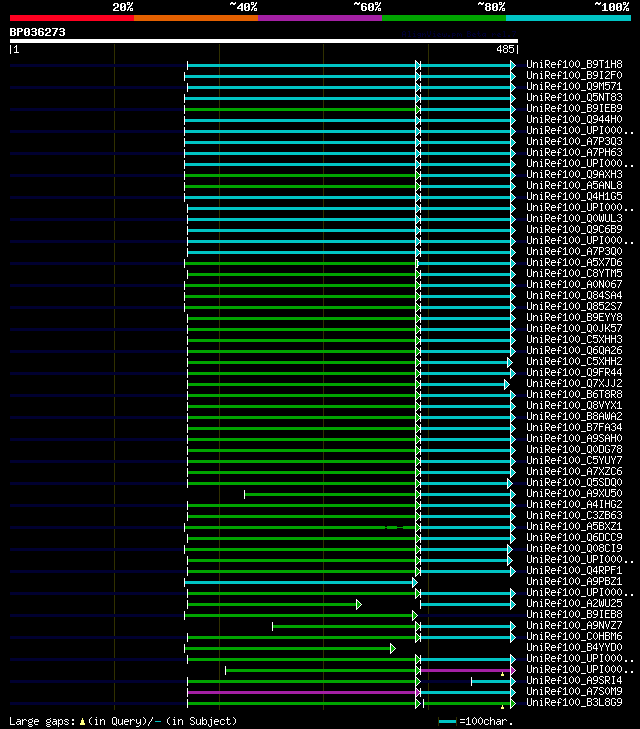Click hit label UniRef100_Q944H0

(x=574, y=119)
